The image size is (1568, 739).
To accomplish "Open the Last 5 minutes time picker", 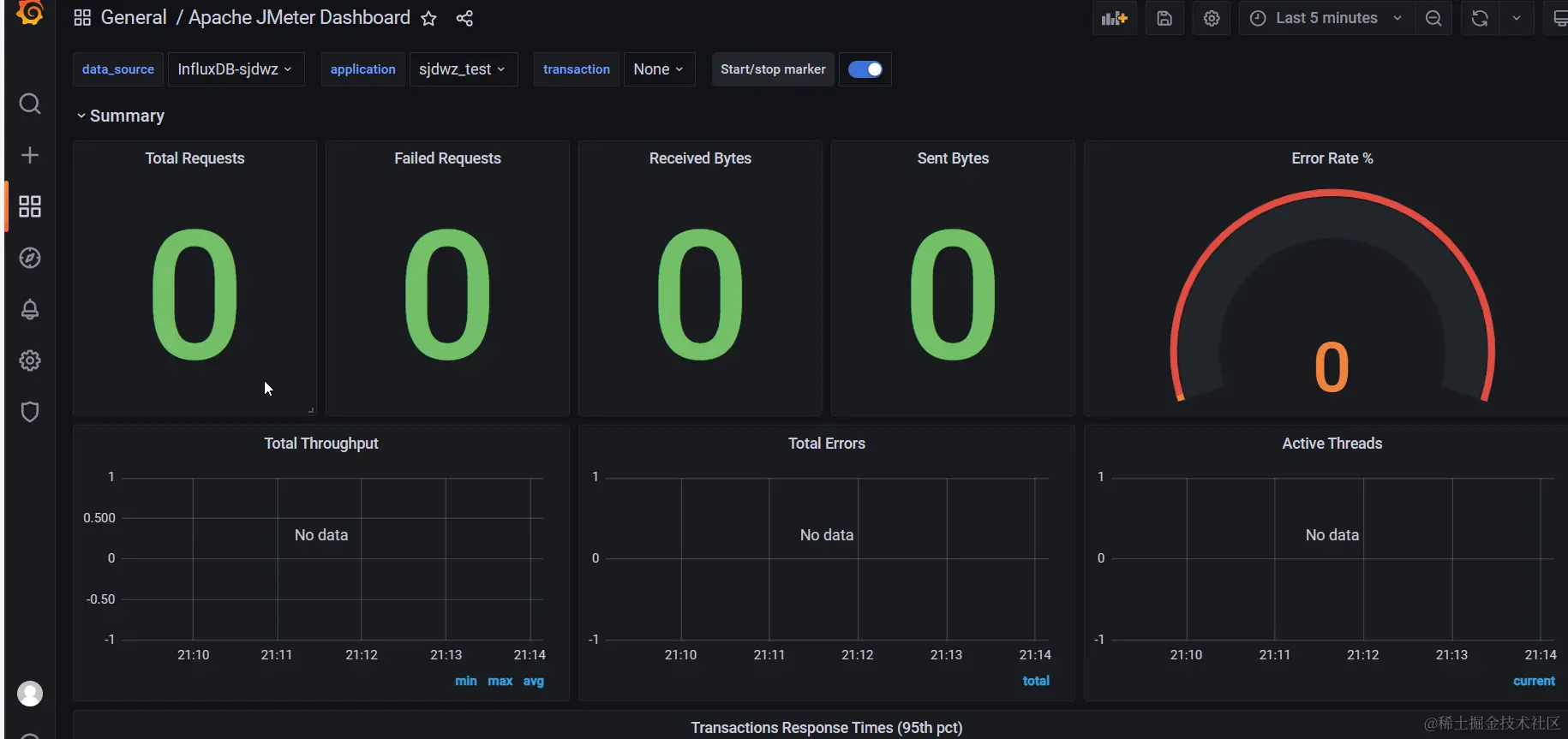I will [x=1326, y=18].
